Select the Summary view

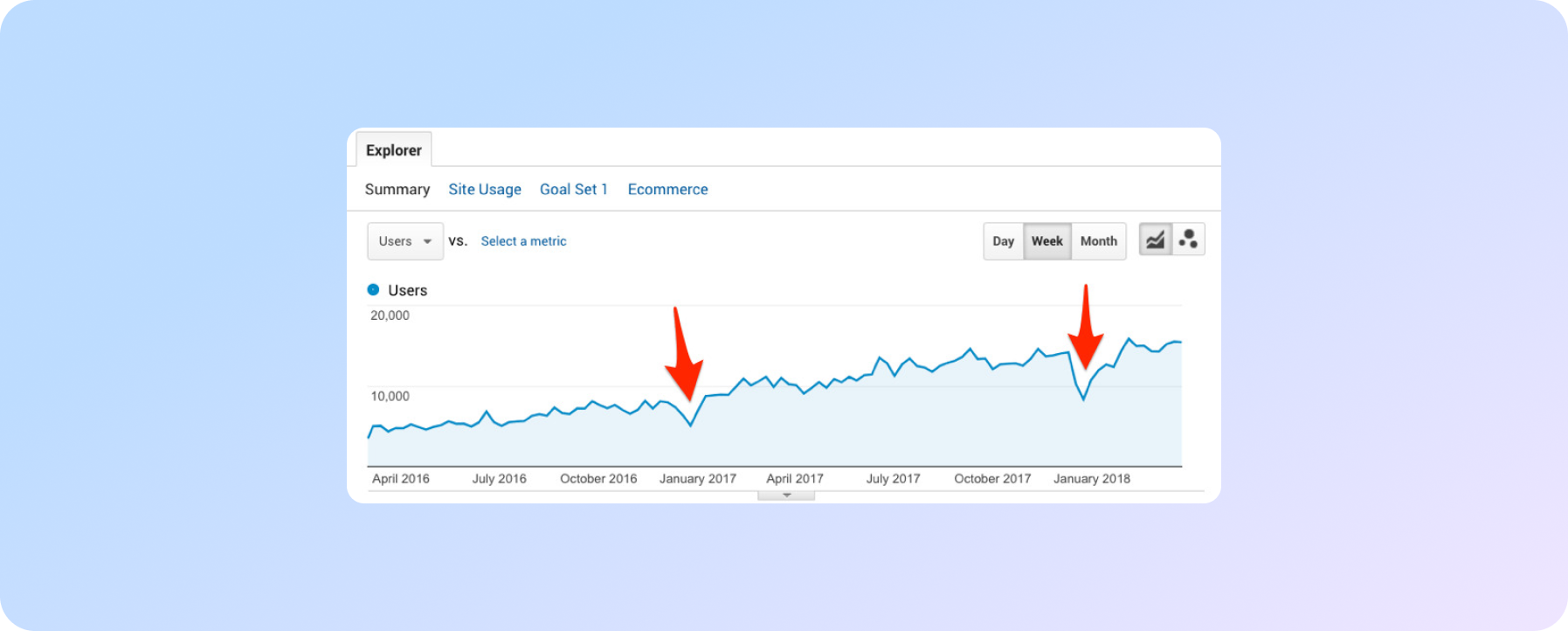coord(397,190)
